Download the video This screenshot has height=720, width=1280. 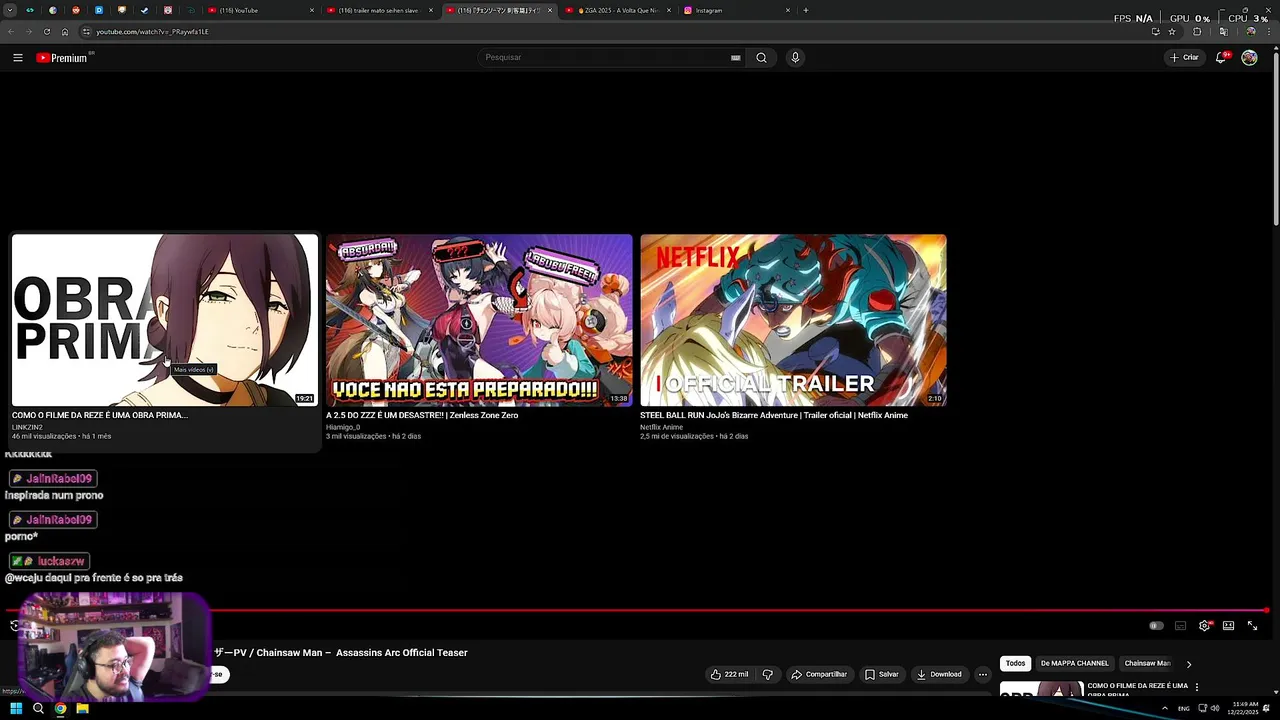(939, 675)
